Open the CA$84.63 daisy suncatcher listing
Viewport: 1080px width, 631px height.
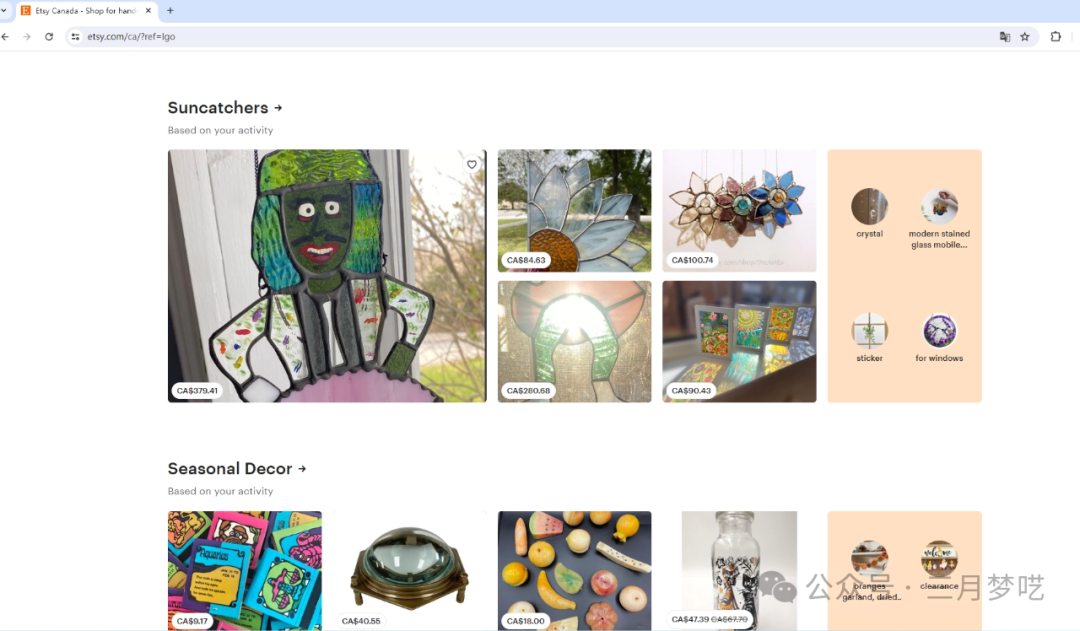[574, 210]
